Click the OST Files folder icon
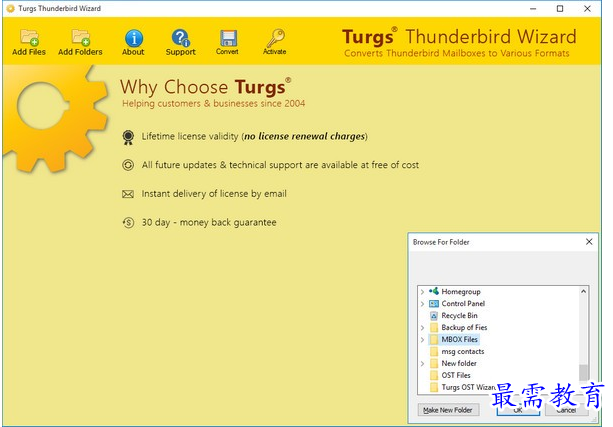The height and width of the screenshot is (427, 613). (434, 375)
